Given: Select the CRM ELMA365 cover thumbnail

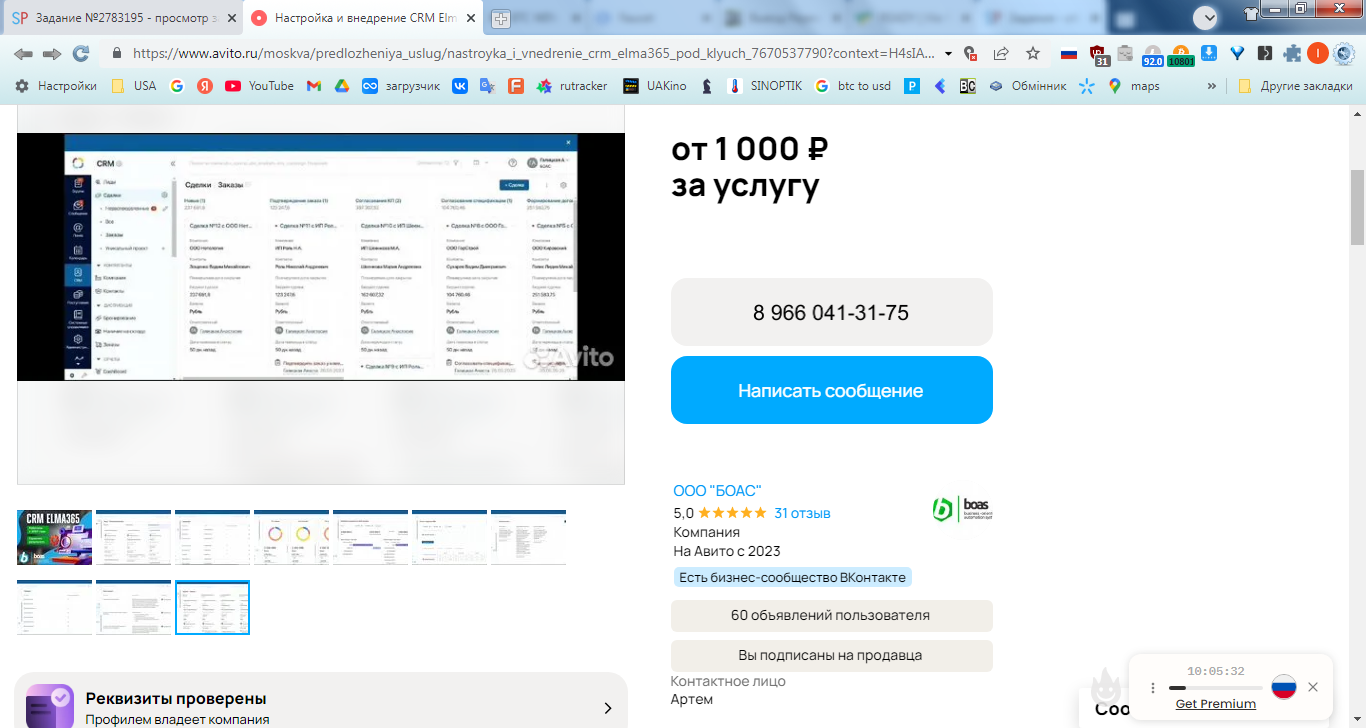Looking at the screenshot, I should (54, 538).
